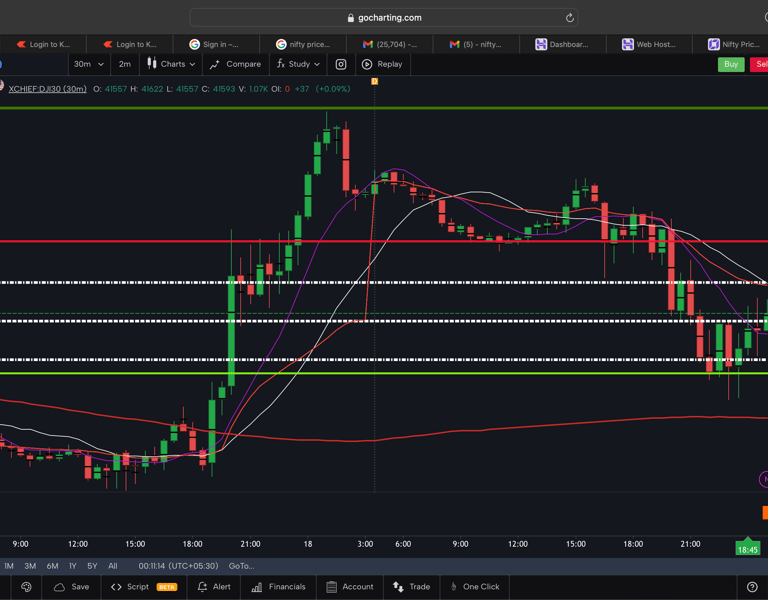The height and width of the screenshot is (600, 768).
Task: Open the 30m timeframe dropdown
Action: tap(89, 64)
